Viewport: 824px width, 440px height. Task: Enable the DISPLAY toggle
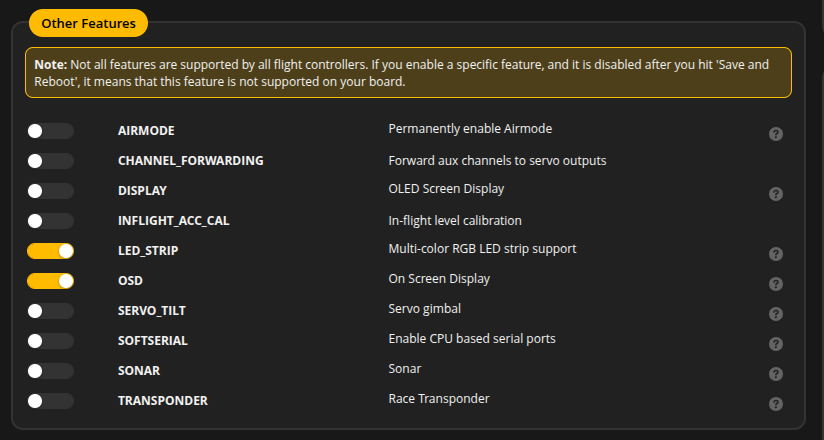point(50,191)
